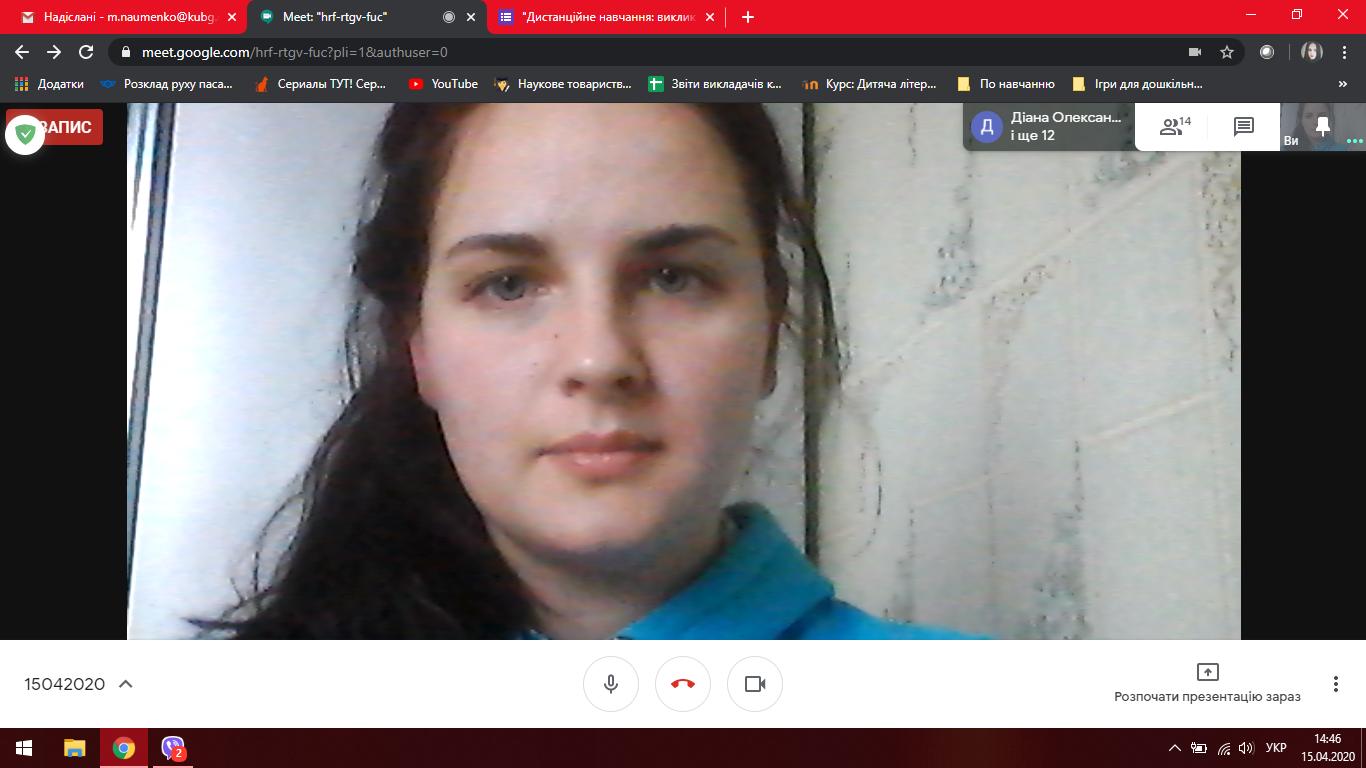Open a new browser tab
1366x768 pixels.
point(748,17)
